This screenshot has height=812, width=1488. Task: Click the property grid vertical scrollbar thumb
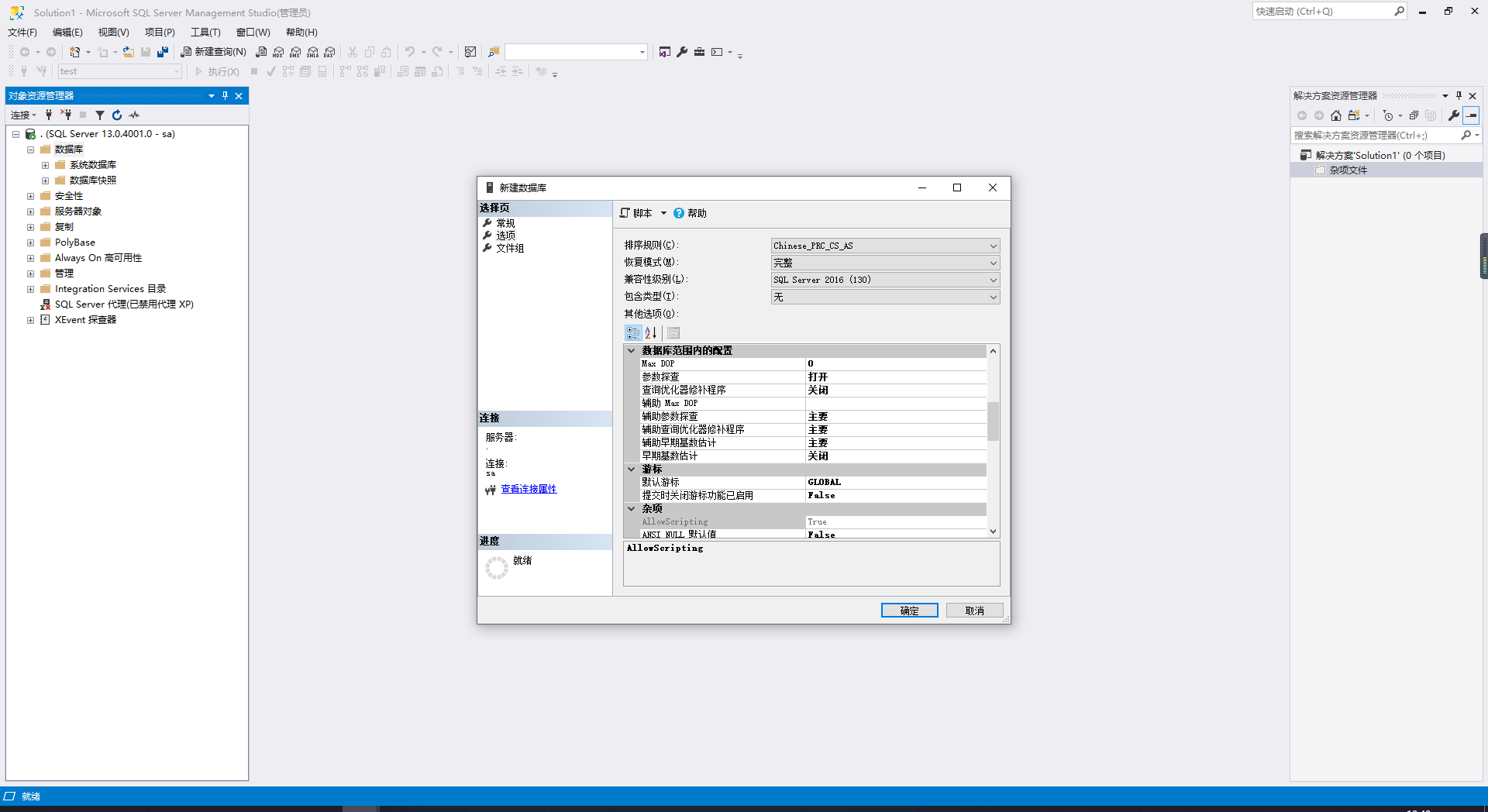(x=993, y=421)
